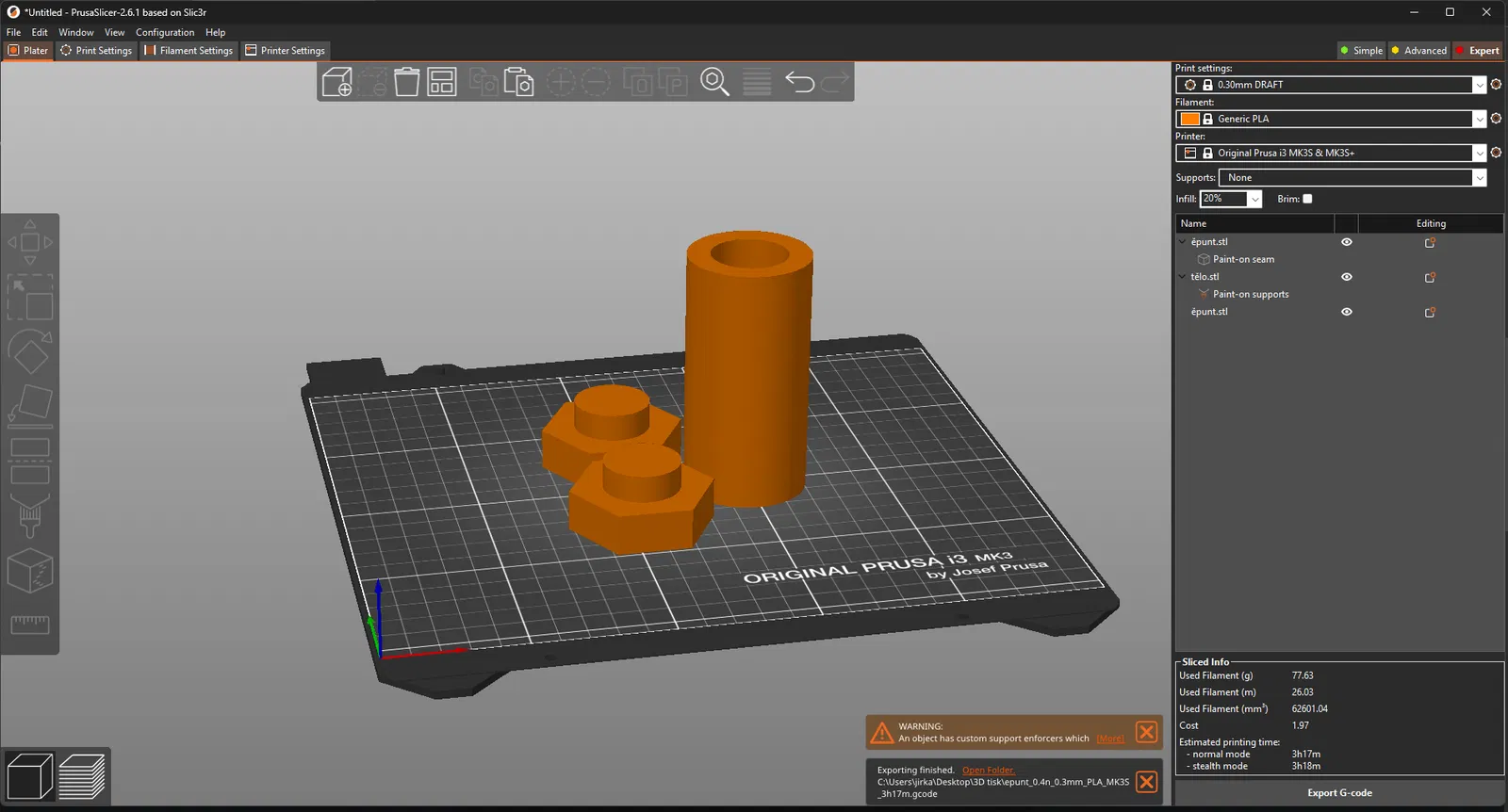
Task: Open search with the magnifier icon
Action: click(714, 82)
